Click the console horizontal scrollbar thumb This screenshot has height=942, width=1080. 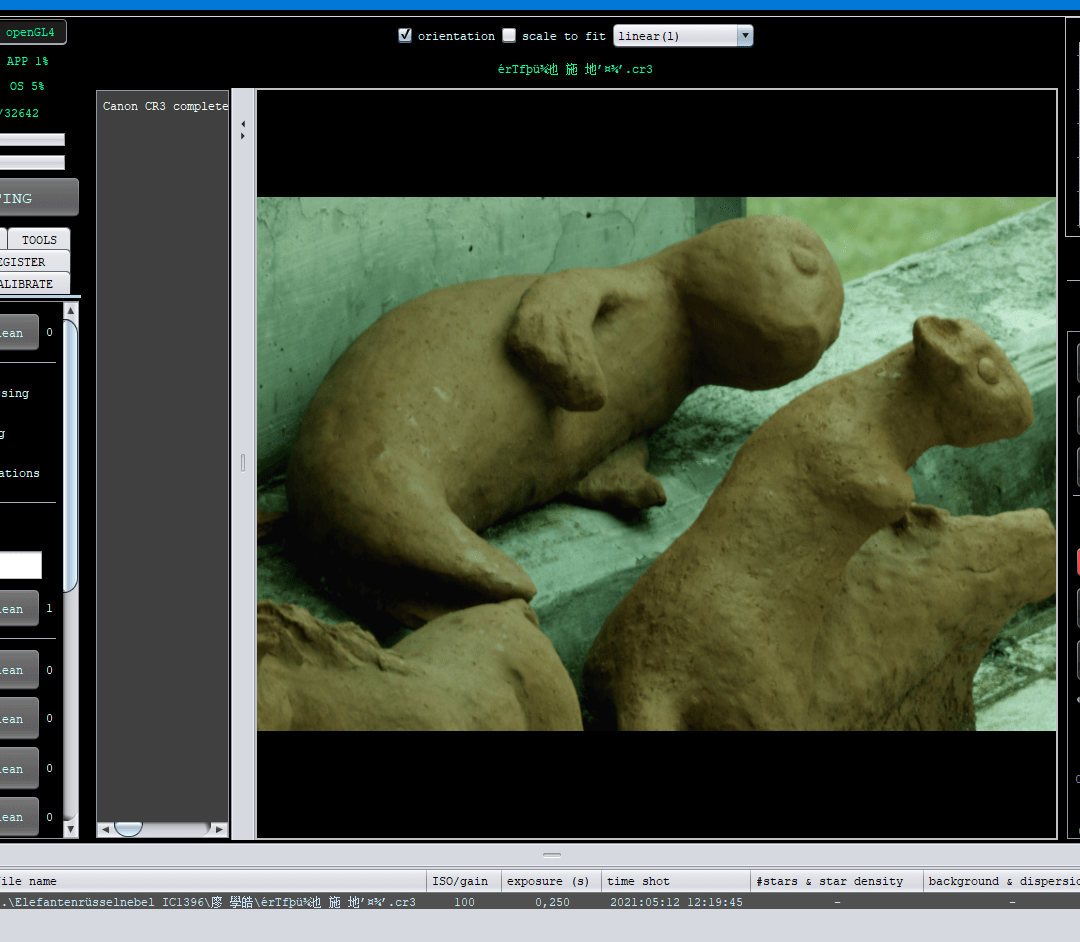pos(128,829)
